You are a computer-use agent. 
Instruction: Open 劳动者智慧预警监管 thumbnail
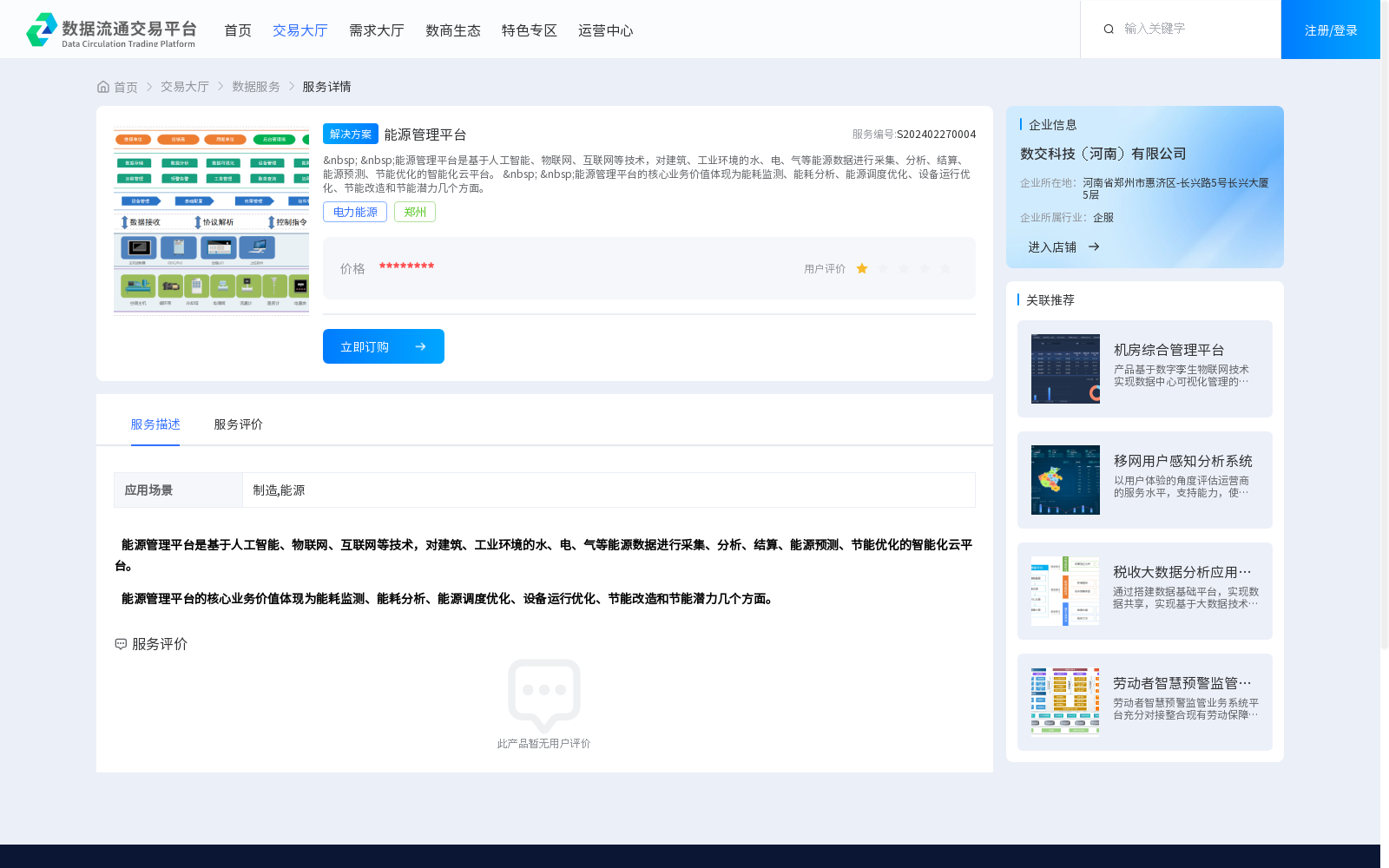pos(1065,702)
